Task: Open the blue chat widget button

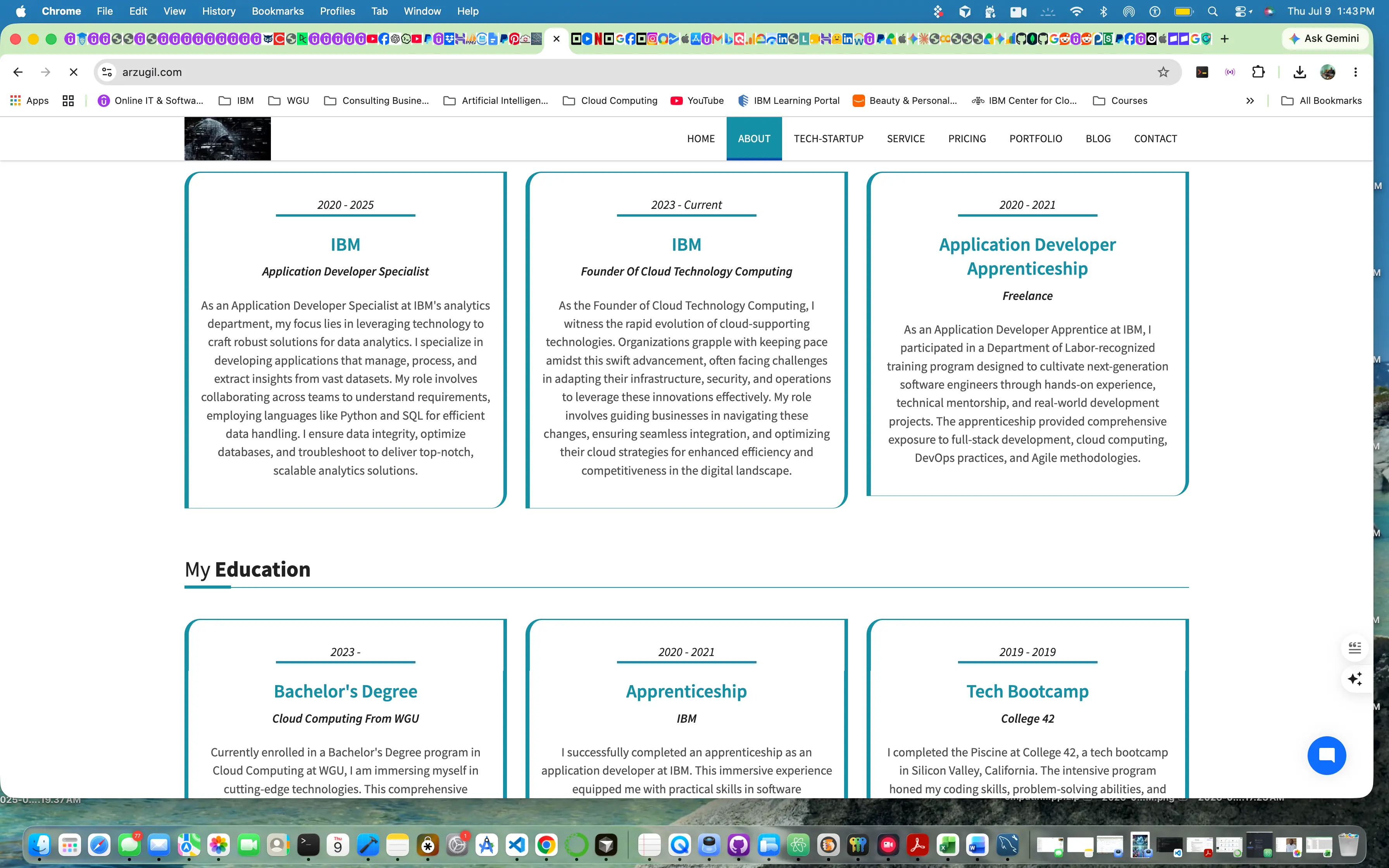Action: (x=1327, y=756)
